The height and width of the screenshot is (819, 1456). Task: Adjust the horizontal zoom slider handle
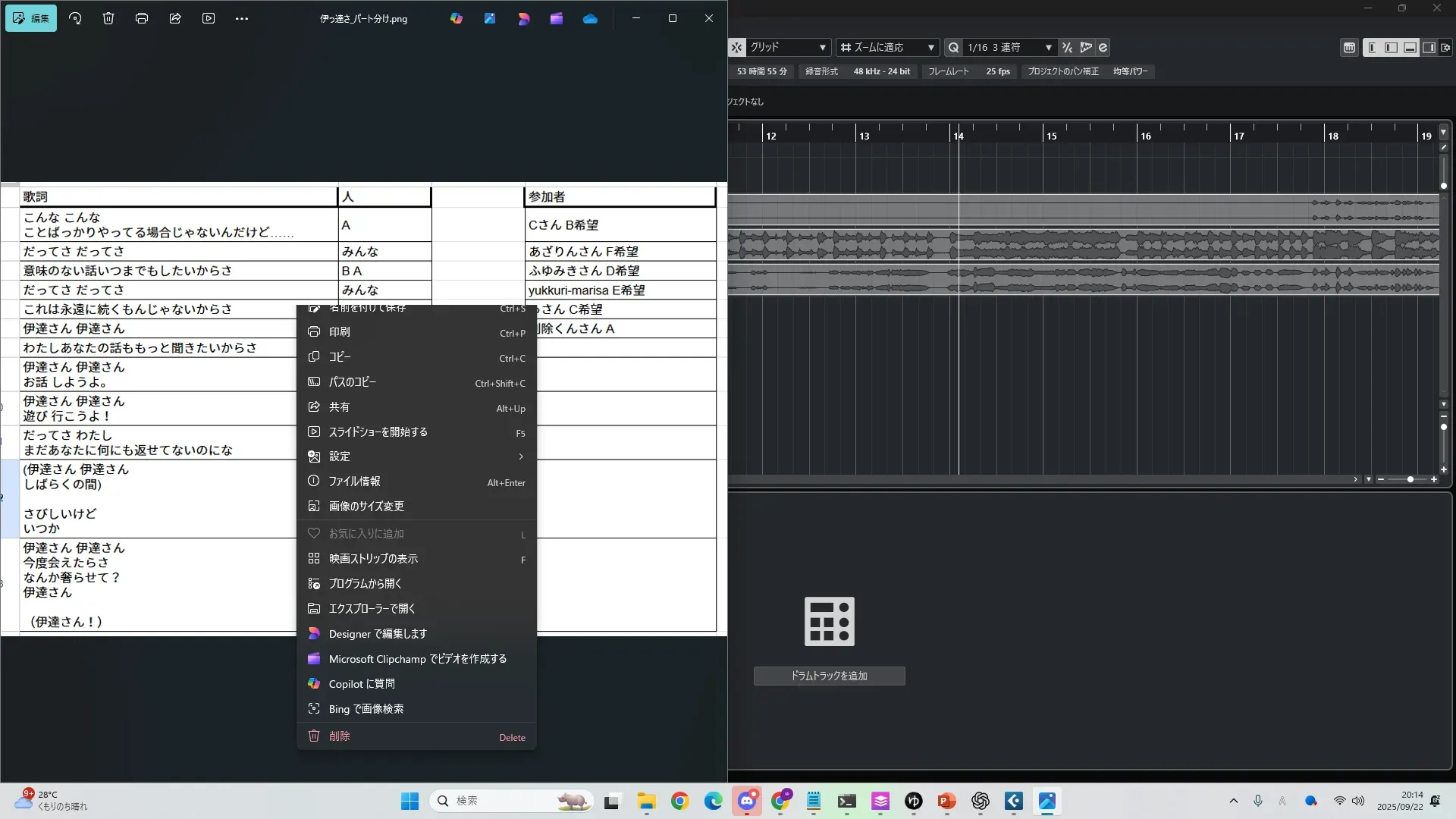[1410, 479]
